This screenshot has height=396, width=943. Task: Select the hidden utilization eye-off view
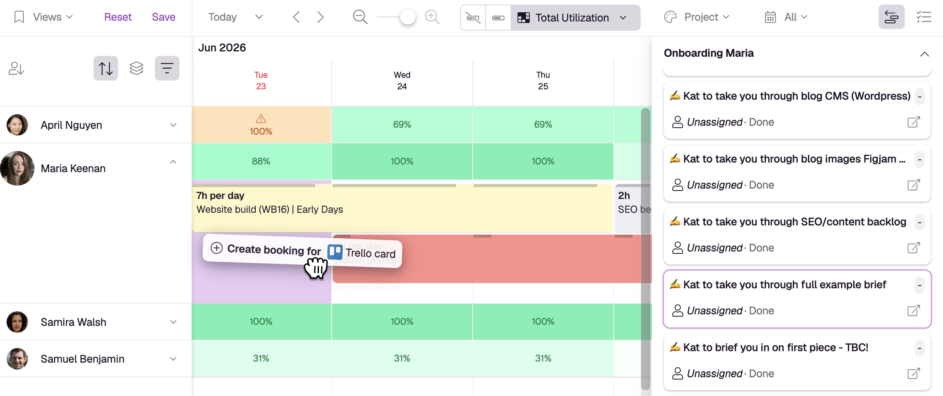click(x=473, y=17)
